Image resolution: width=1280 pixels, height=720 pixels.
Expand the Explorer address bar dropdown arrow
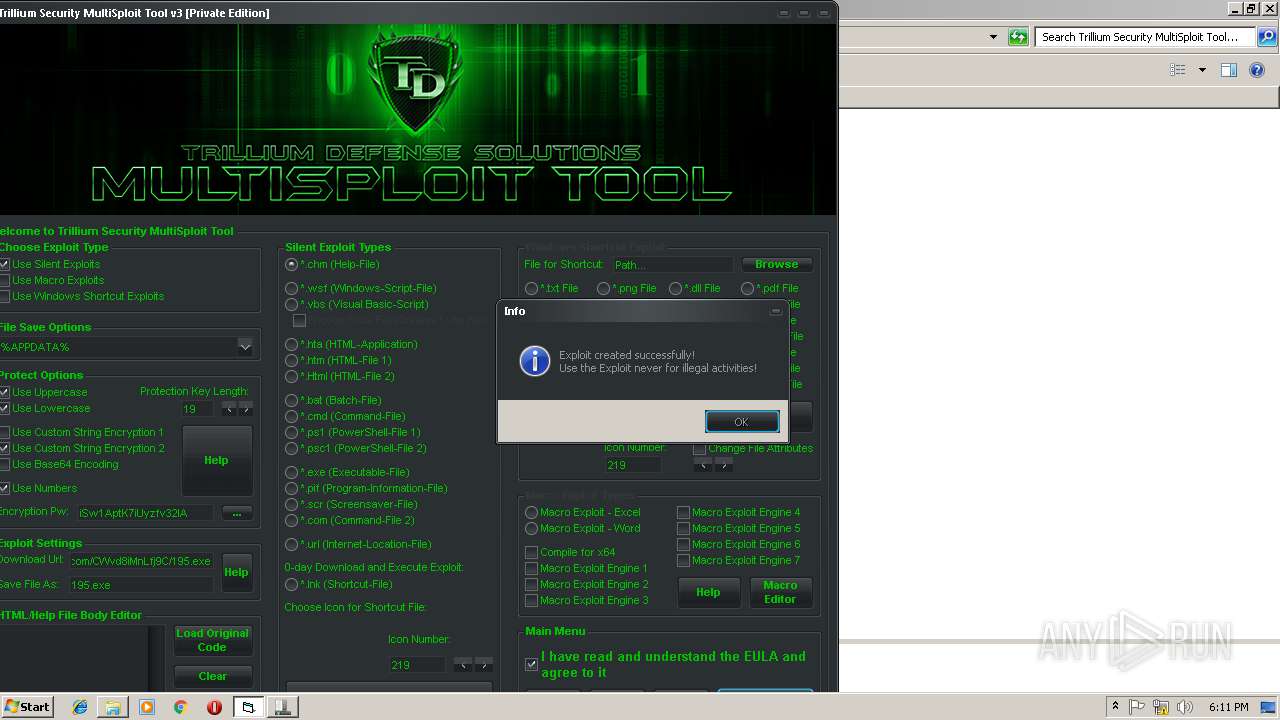pos(993,37)
